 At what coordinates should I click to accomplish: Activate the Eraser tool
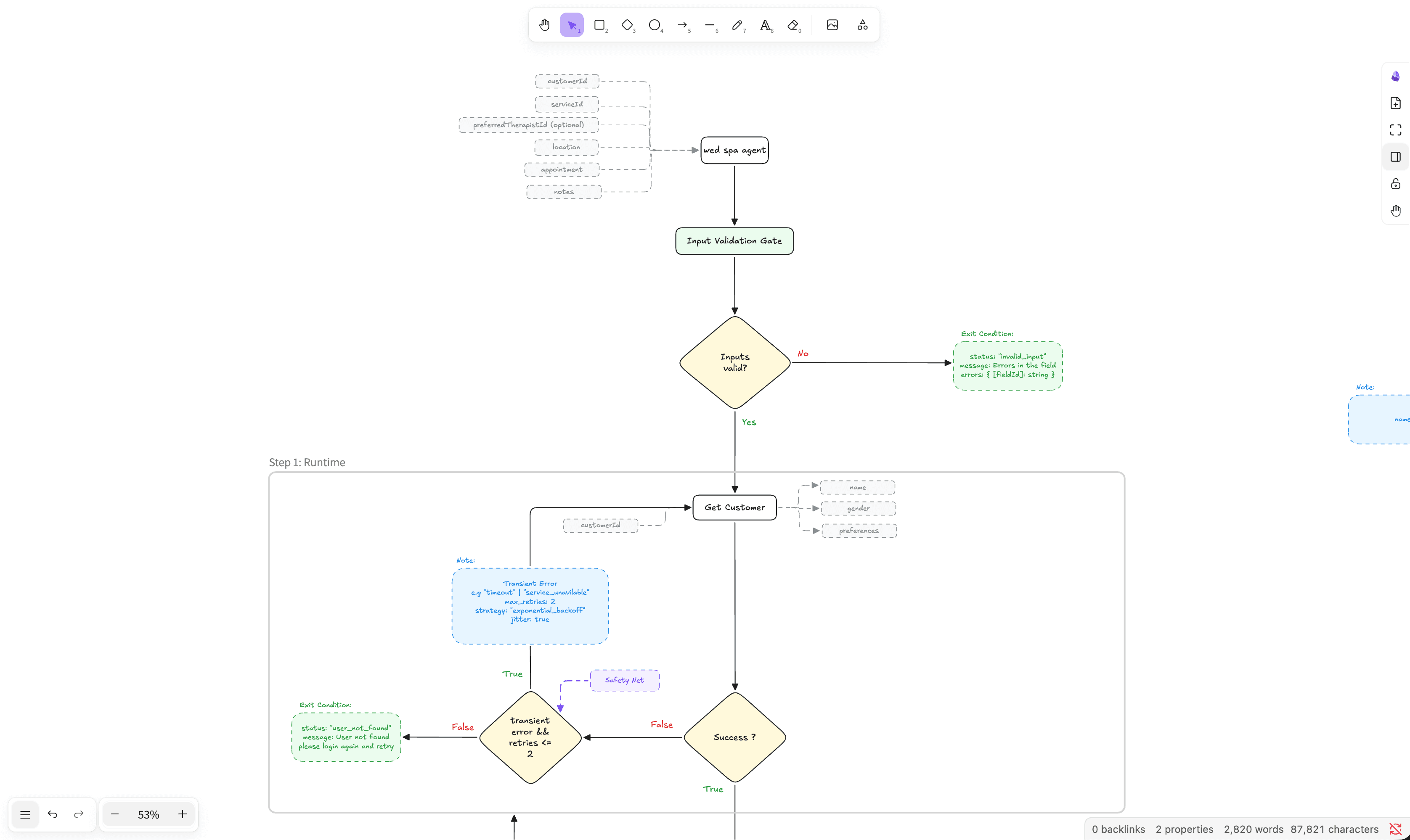(793, 25)
